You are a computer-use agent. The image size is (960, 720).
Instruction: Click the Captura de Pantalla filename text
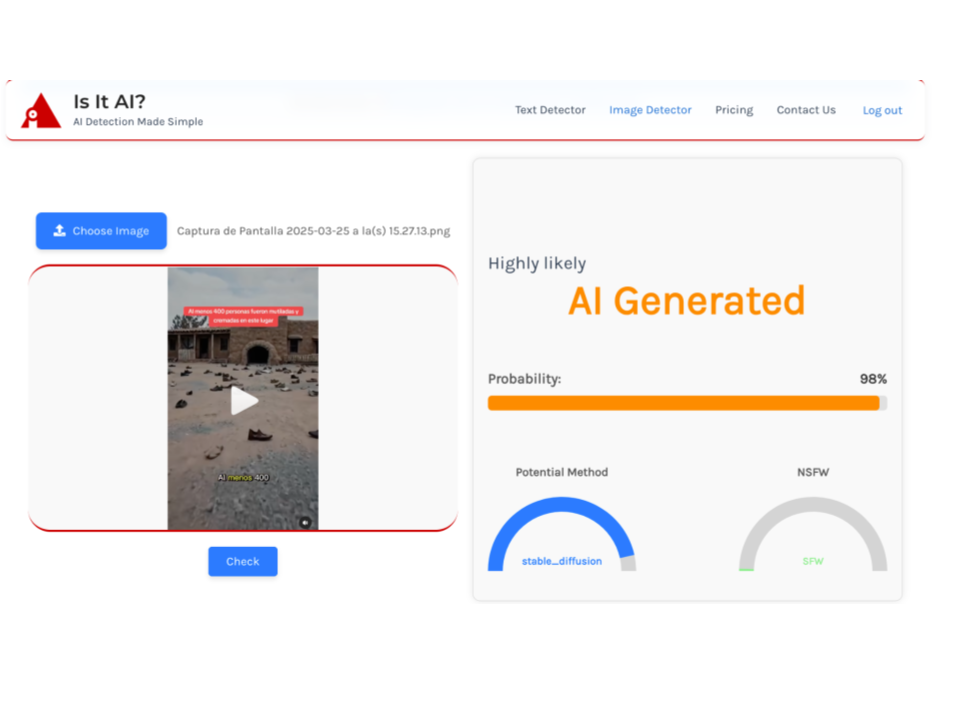point(313,231)
